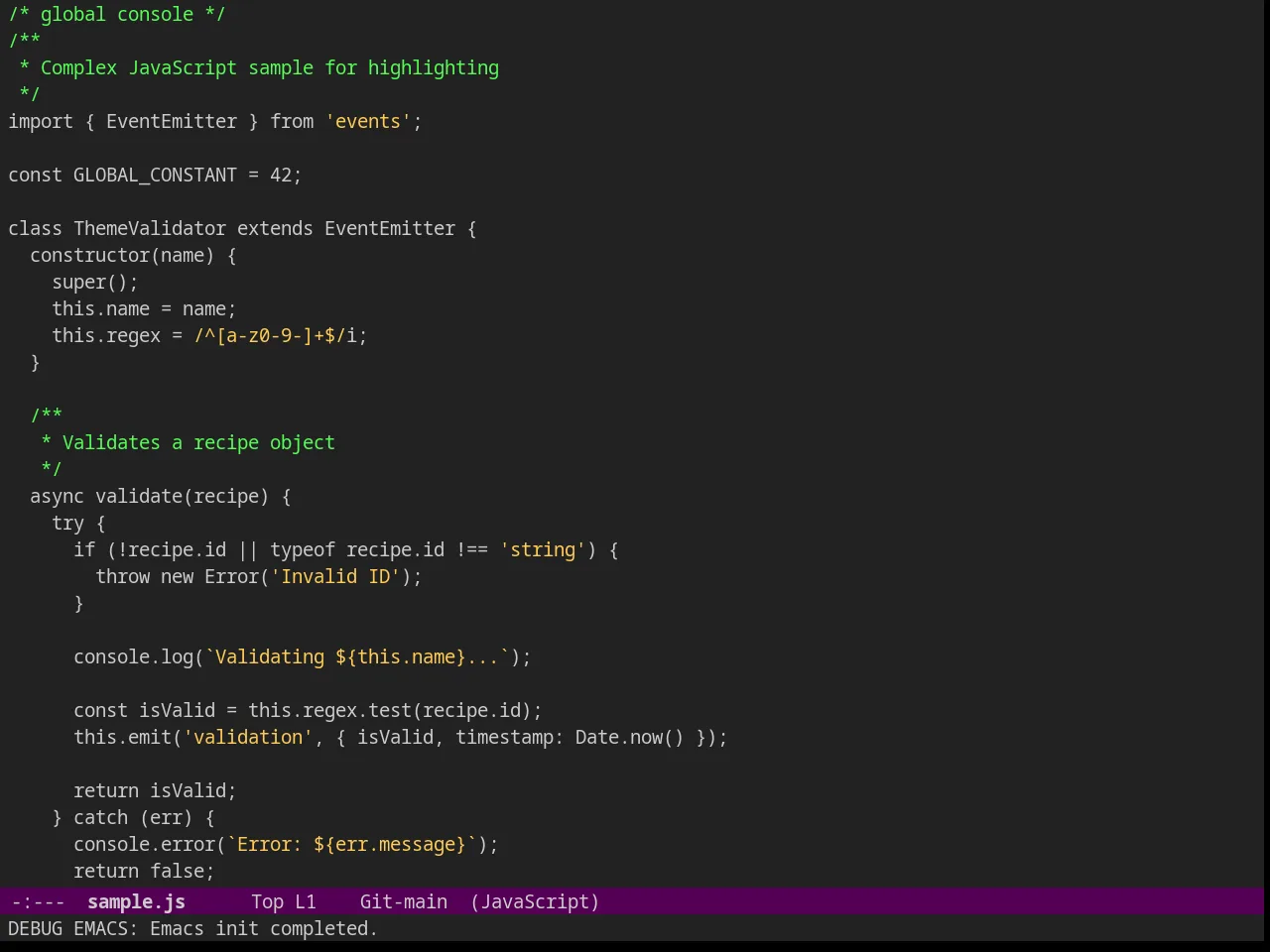
Task: Click the echo area message 'Emacs init completed.'
Action: click(264, 928)
